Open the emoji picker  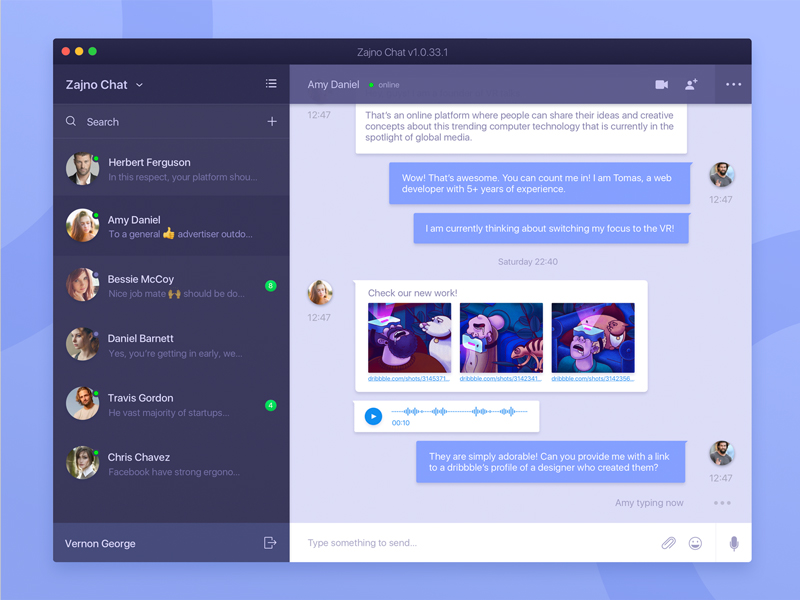tap(695, 543)
